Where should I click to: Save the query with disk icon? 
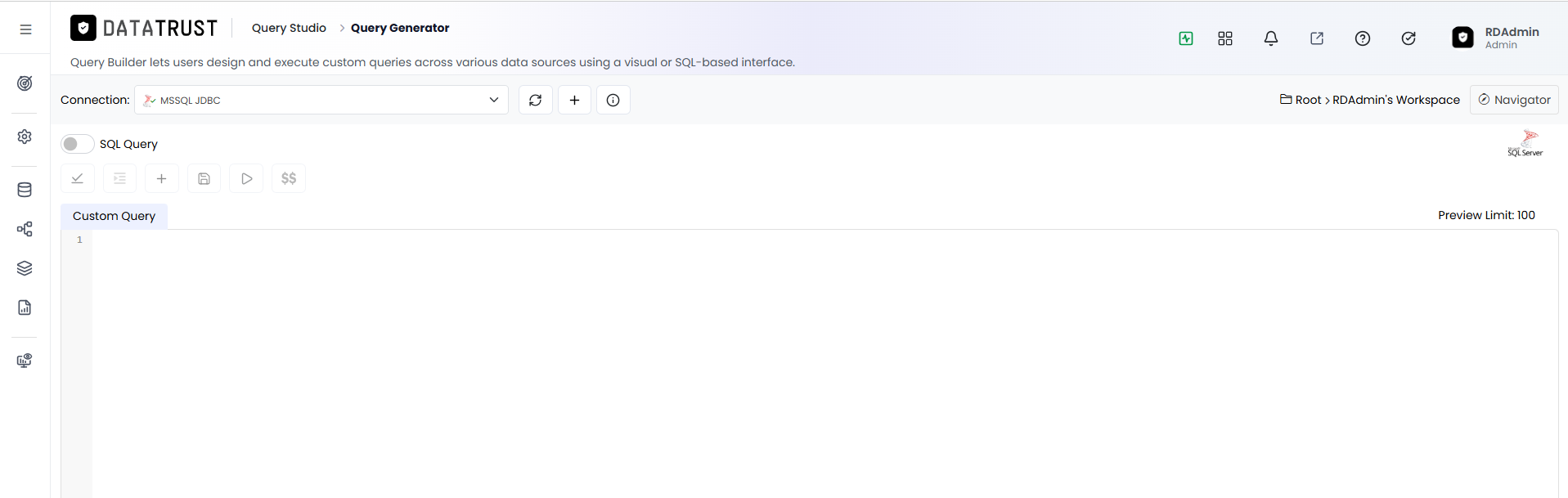click(204, 178)
